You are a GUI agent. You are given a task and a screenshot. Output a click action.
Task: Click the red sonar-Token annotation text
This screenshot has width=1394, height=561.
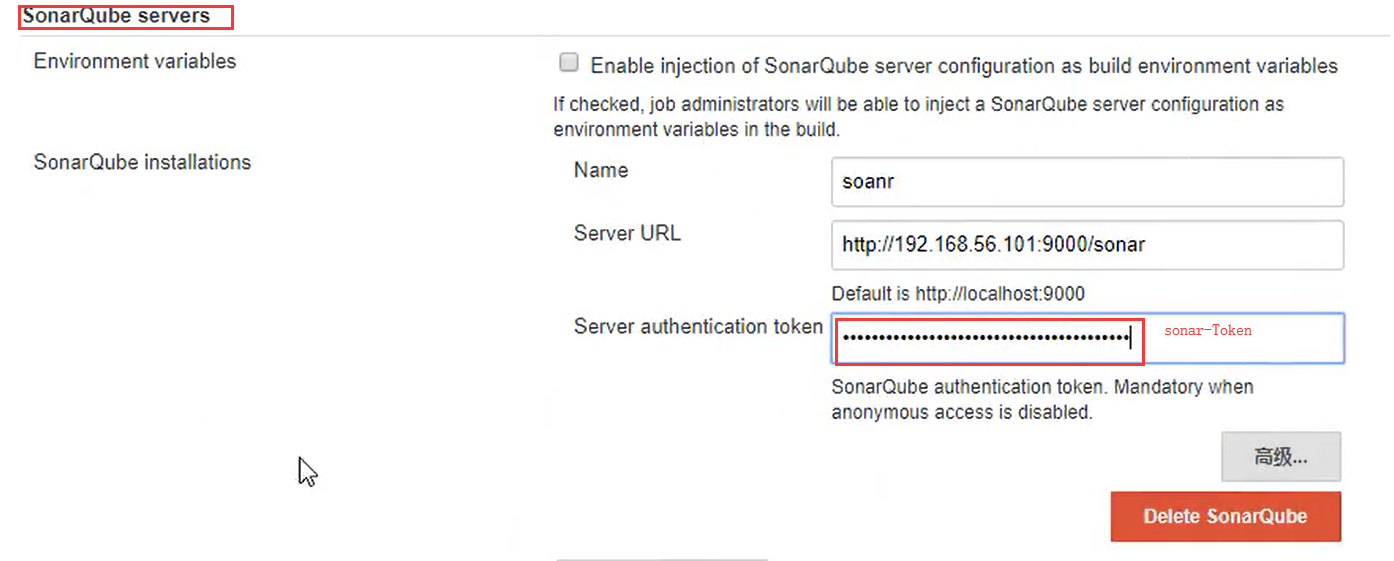coord(1207,330)
